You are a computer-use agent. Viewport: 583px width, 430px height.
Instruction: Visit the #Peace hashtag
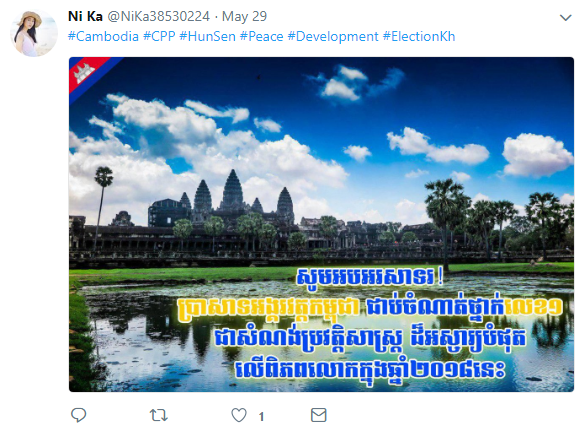click(261, 36)
